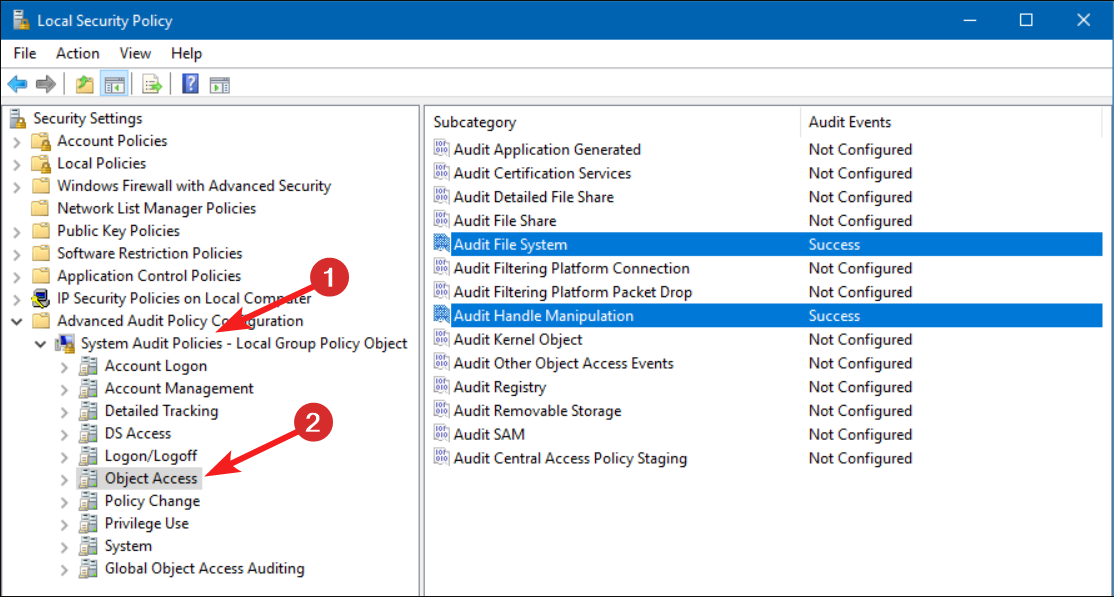Click the Account Policies folder icon
The image size is (1114, 597).
(x=41, y=141)
